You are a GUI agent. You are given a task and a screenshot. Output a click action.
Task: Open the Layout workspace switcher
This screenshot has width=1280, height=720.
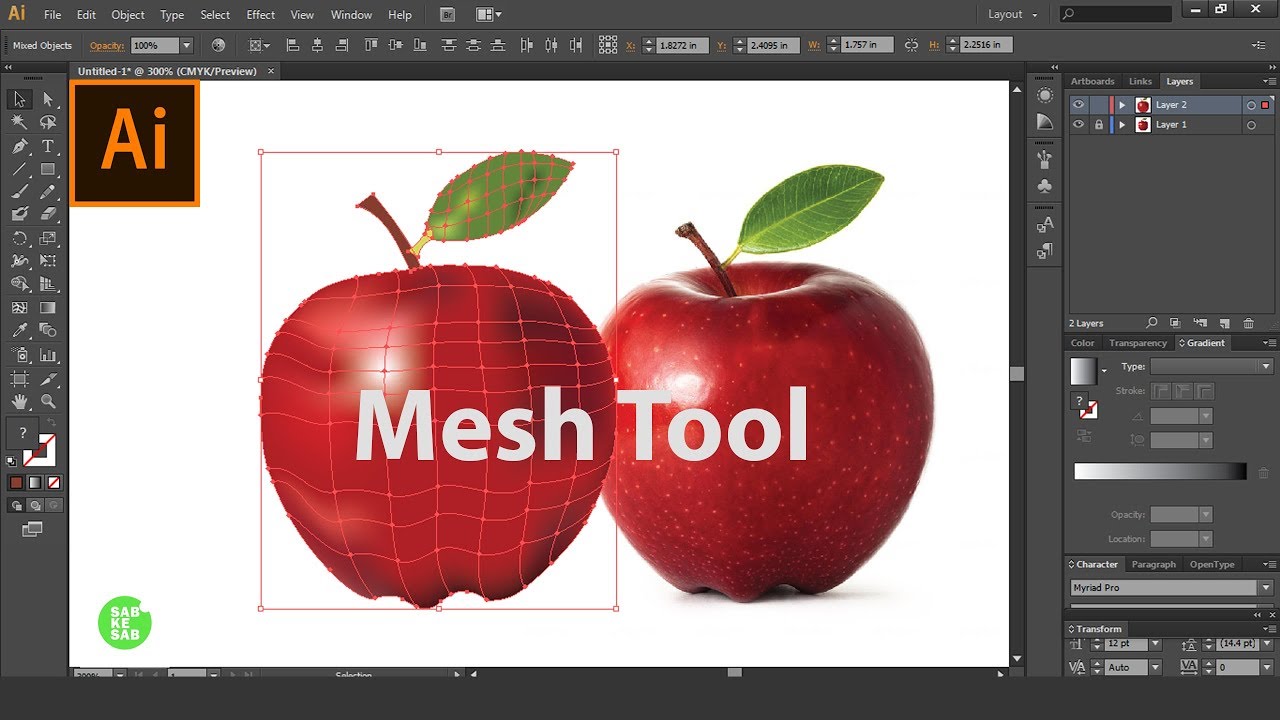1012,14
